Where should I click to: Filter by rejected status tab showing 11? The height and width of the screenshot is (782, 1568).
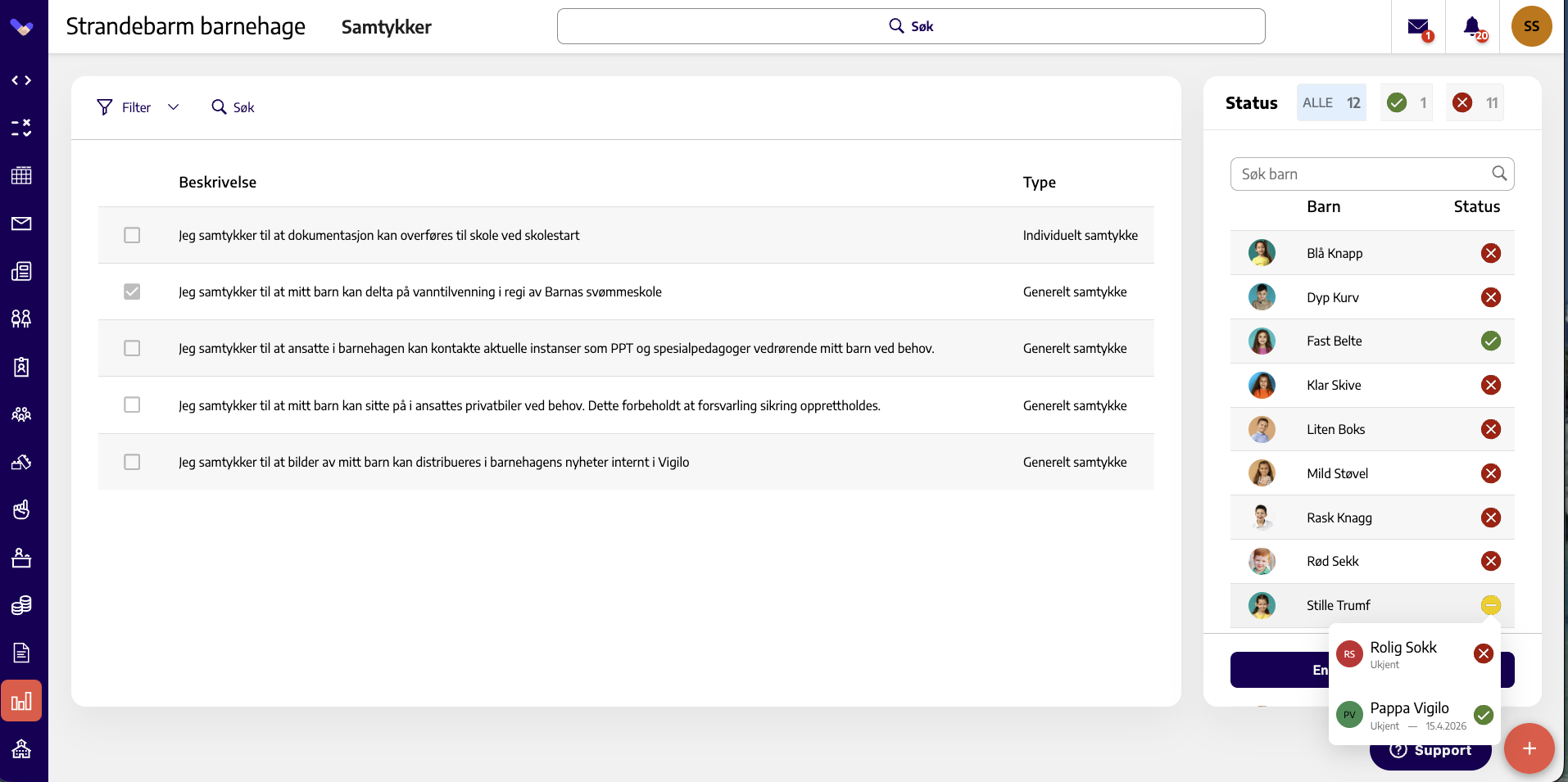[1475, 103]
